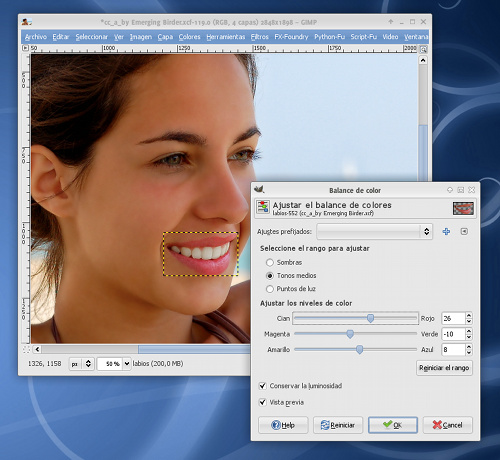This screenshot has width=500, height=460.
Task: Click the vertical scrollbar up arrow
Action: pyautogui.click(x=423, y=61)
